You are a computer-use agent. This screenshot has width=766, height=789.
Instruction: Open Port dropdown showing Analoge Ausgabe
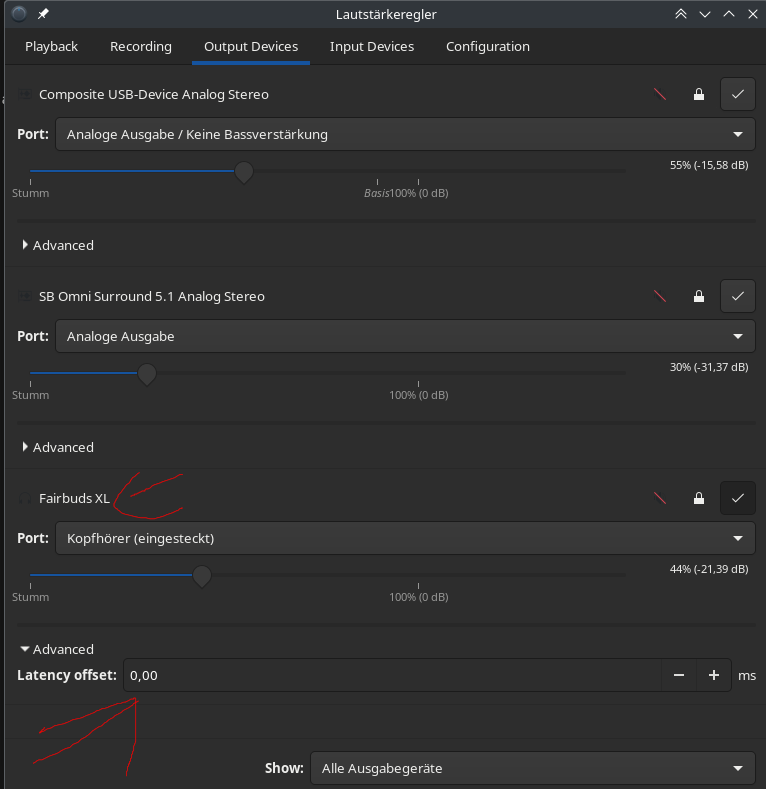[405, 336]
